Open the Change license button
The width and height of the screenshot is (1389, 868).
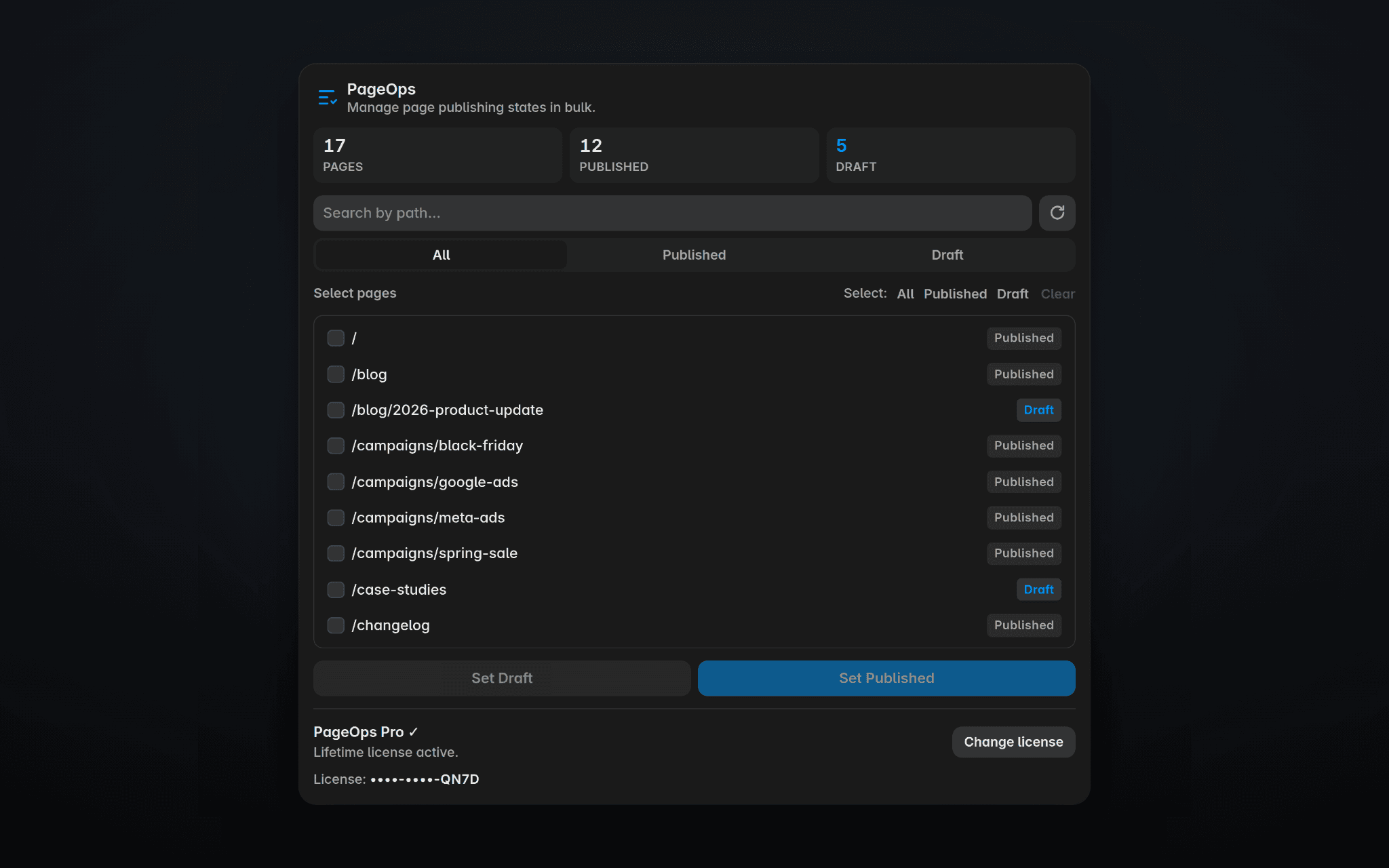1013,742
